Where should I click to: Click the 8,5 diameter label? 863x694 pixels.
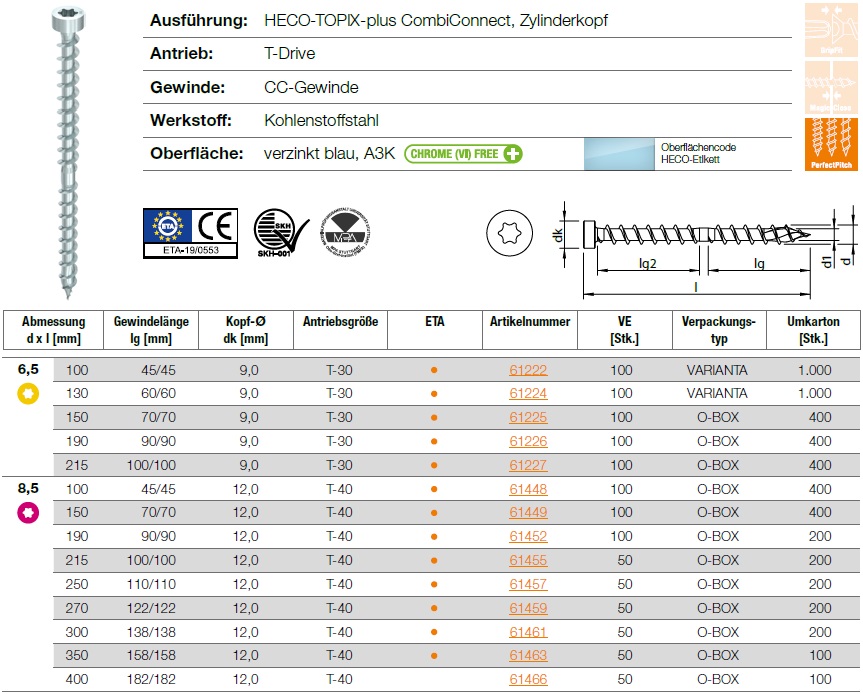pos(28,488)
